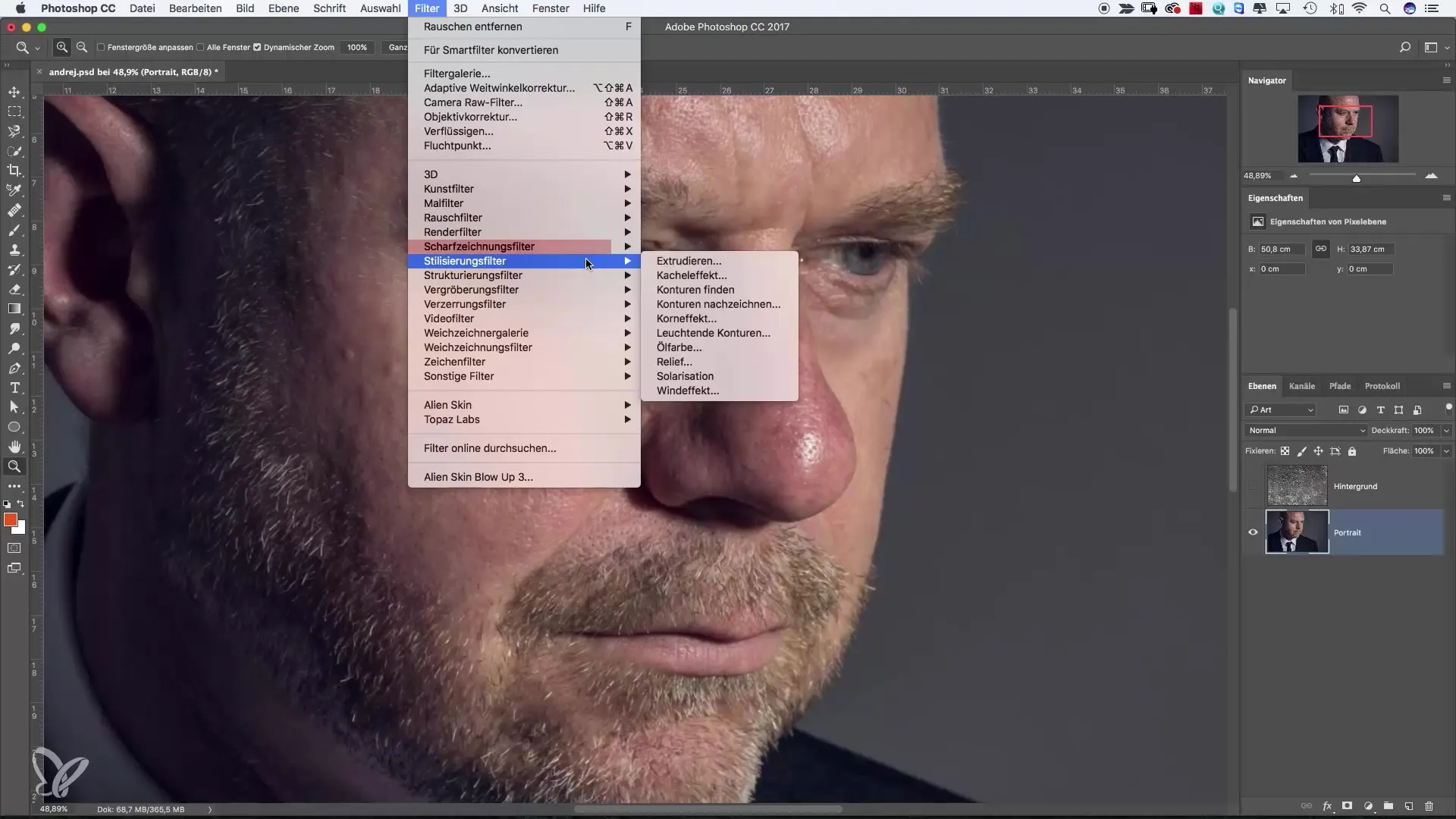
Task: Disable Dynamischer Zoom checkbox
Action: pos(257,47)
